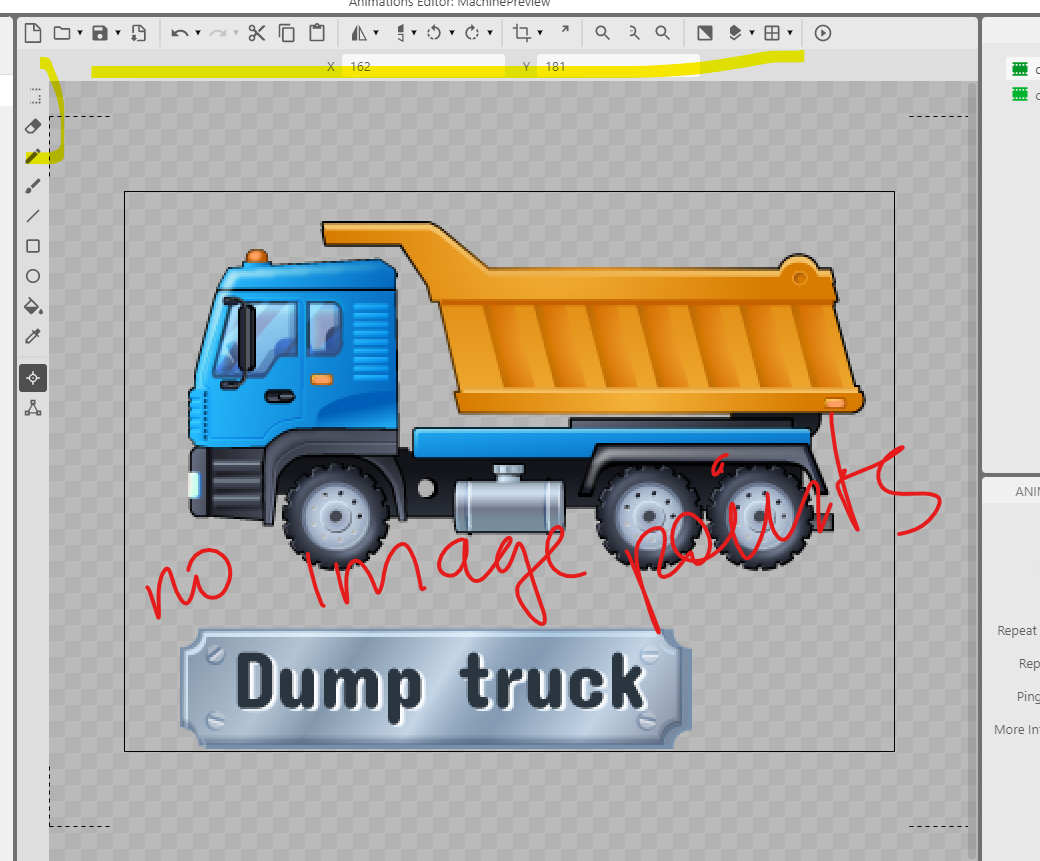
Task: Pick a color with the Eyedropper tool
Action: 33,336
